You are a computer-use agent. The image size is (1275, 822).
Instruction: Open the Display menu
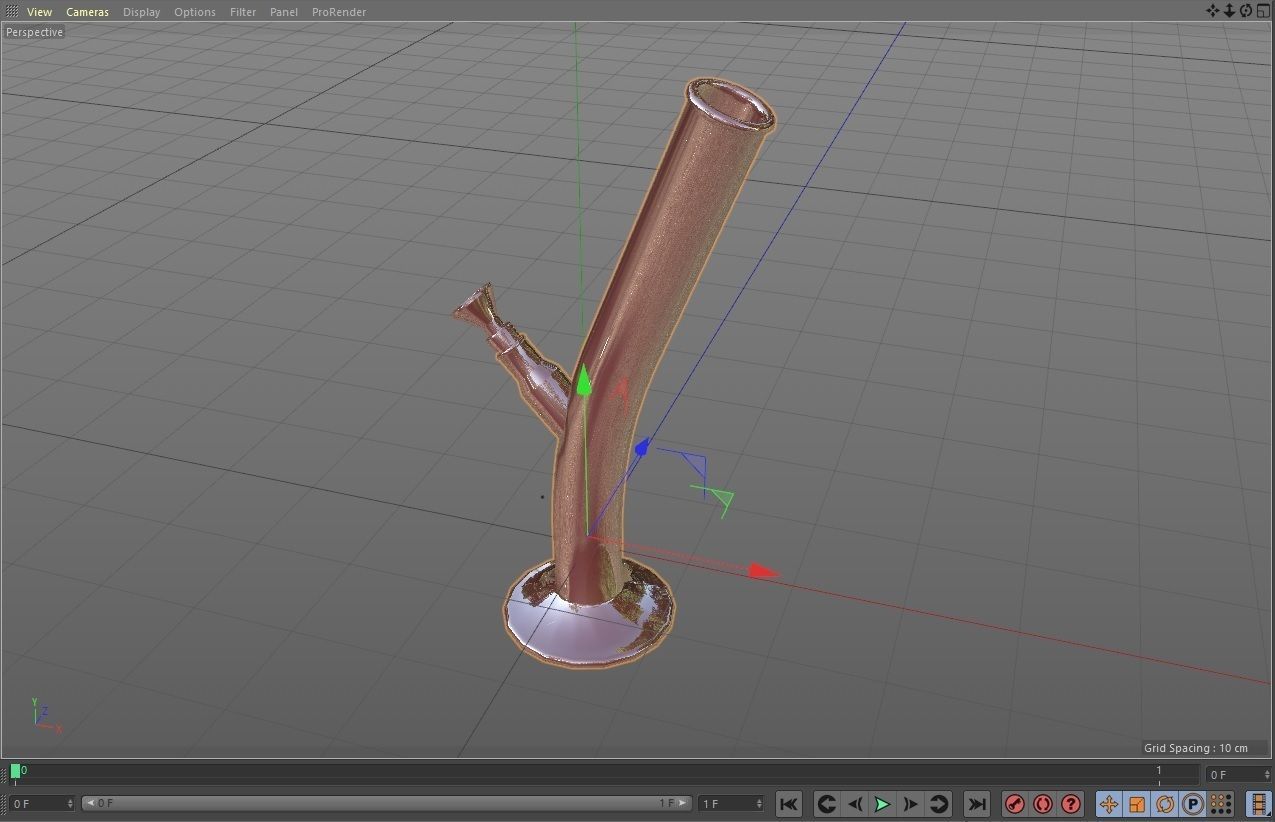(x=141, y=12)
